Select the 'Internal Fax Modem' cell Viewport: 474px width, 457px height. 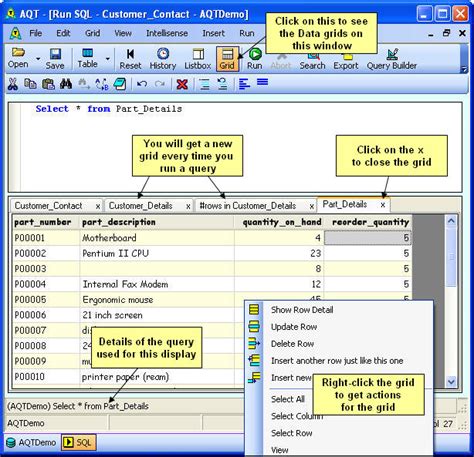click(x=157, y=284)
